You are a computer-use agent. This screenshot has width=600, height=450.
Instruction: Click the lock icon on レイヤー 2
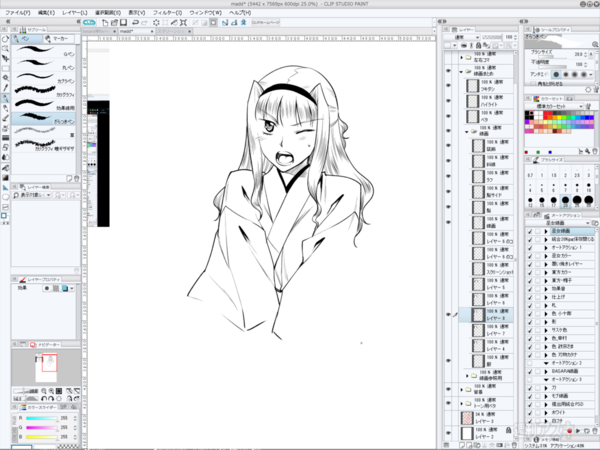508,430
